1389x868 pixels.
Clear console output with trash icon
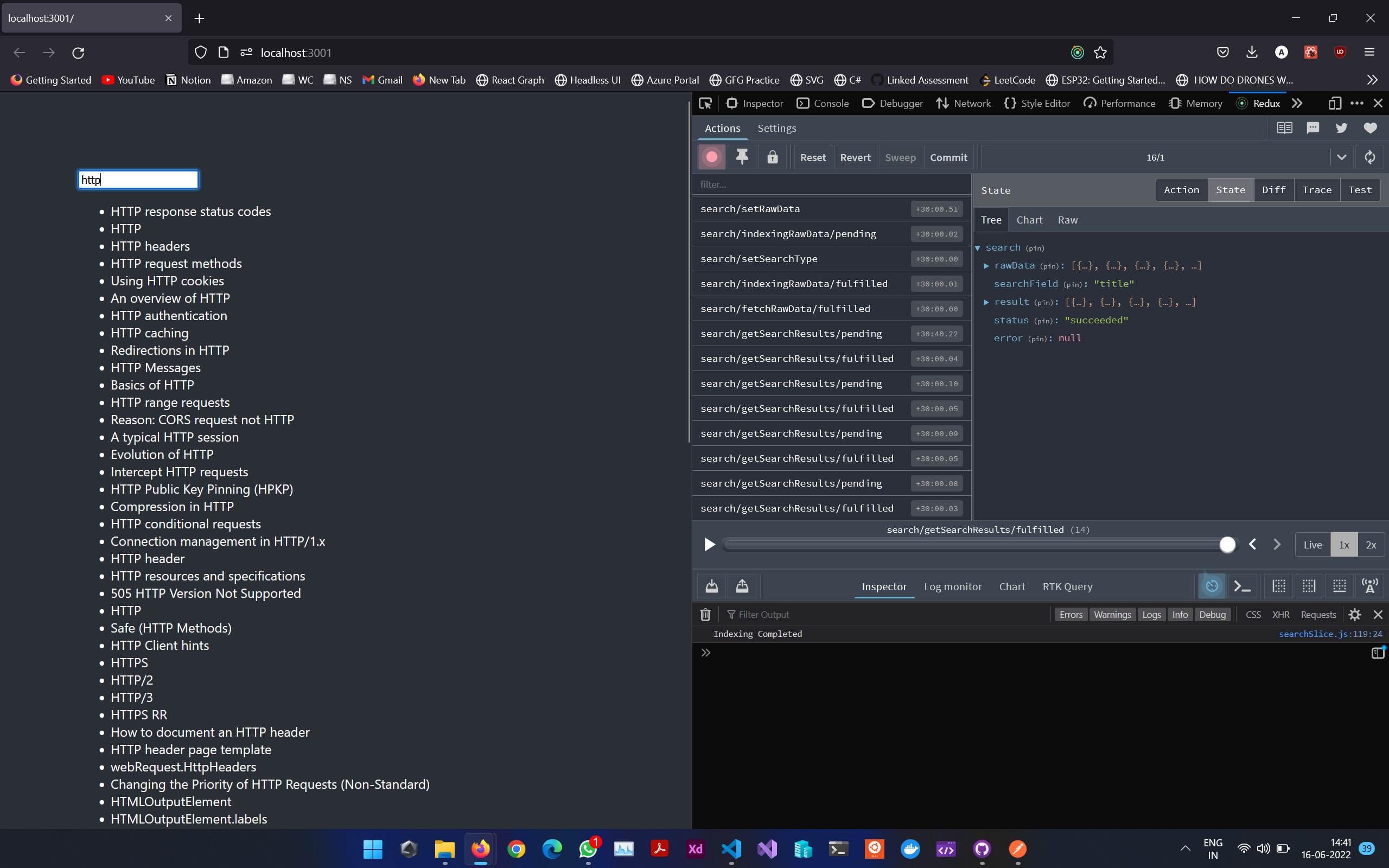(x=705, y=614)
